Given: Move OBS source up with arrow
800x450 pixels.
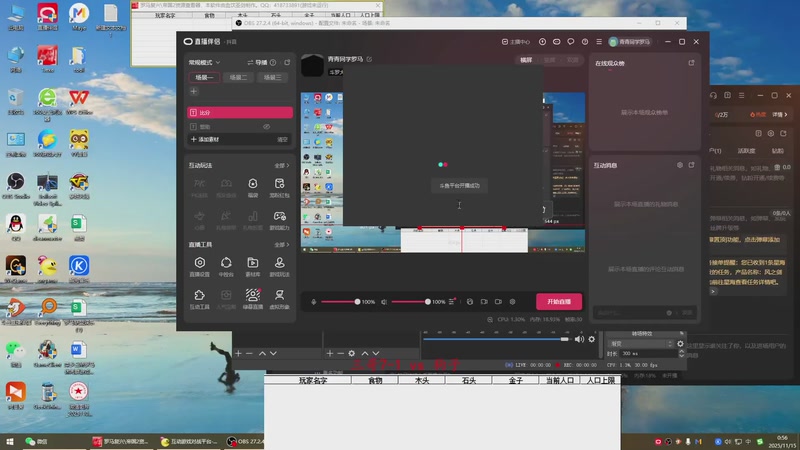Looking at the screenshot, I should 365,353.
